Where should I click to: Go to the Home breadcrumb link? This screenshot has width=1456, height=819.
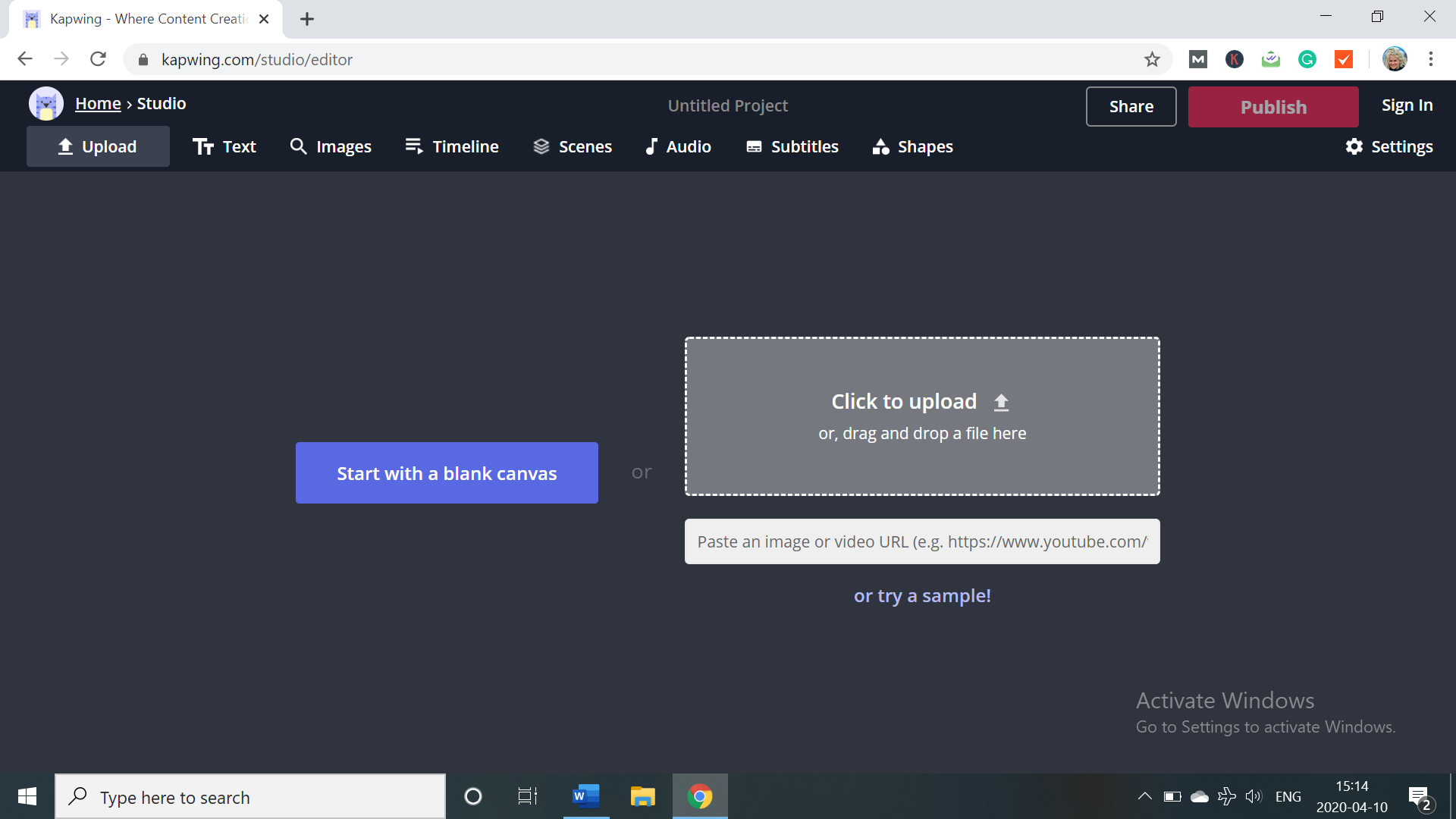(x=98, y=104)
